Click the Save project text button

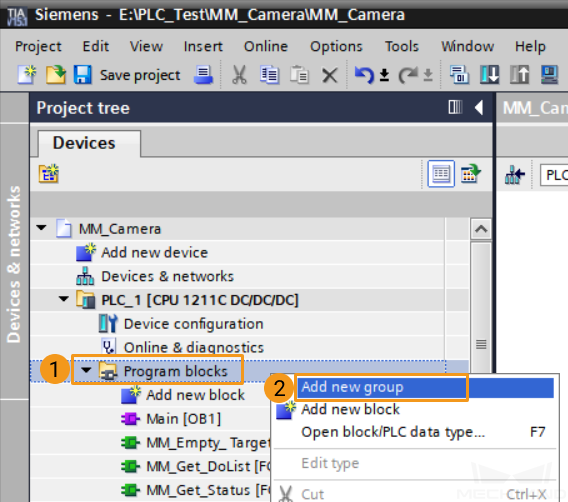tap(140, 75)
